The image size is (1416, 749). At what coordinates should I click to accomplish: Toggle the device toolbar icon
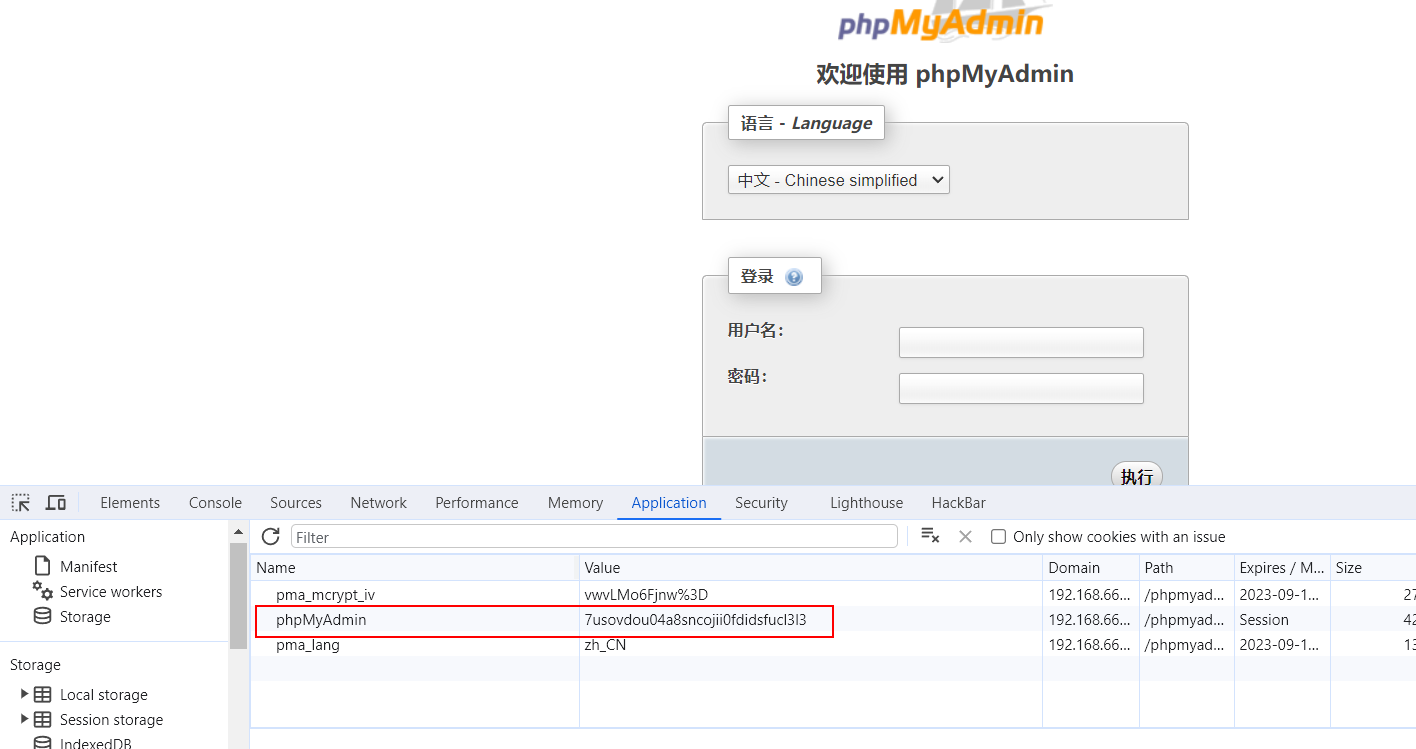[x=56, y=503]
